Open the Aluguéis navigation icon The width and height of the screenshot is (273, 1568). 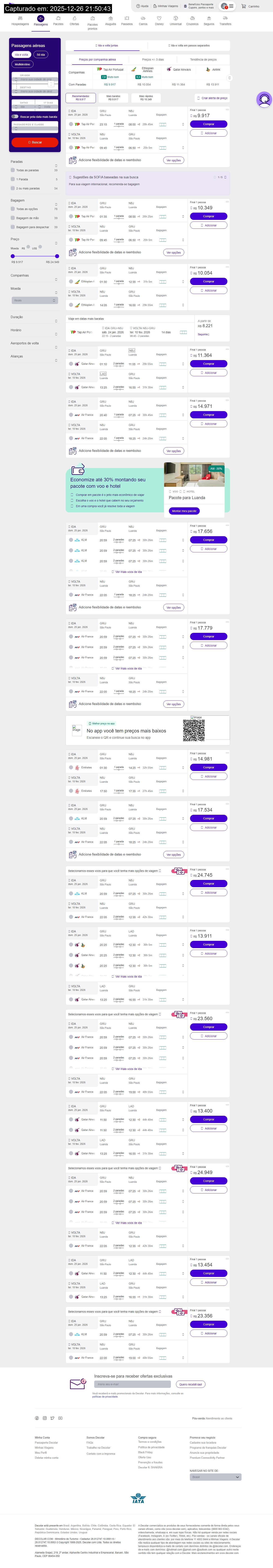110,20
